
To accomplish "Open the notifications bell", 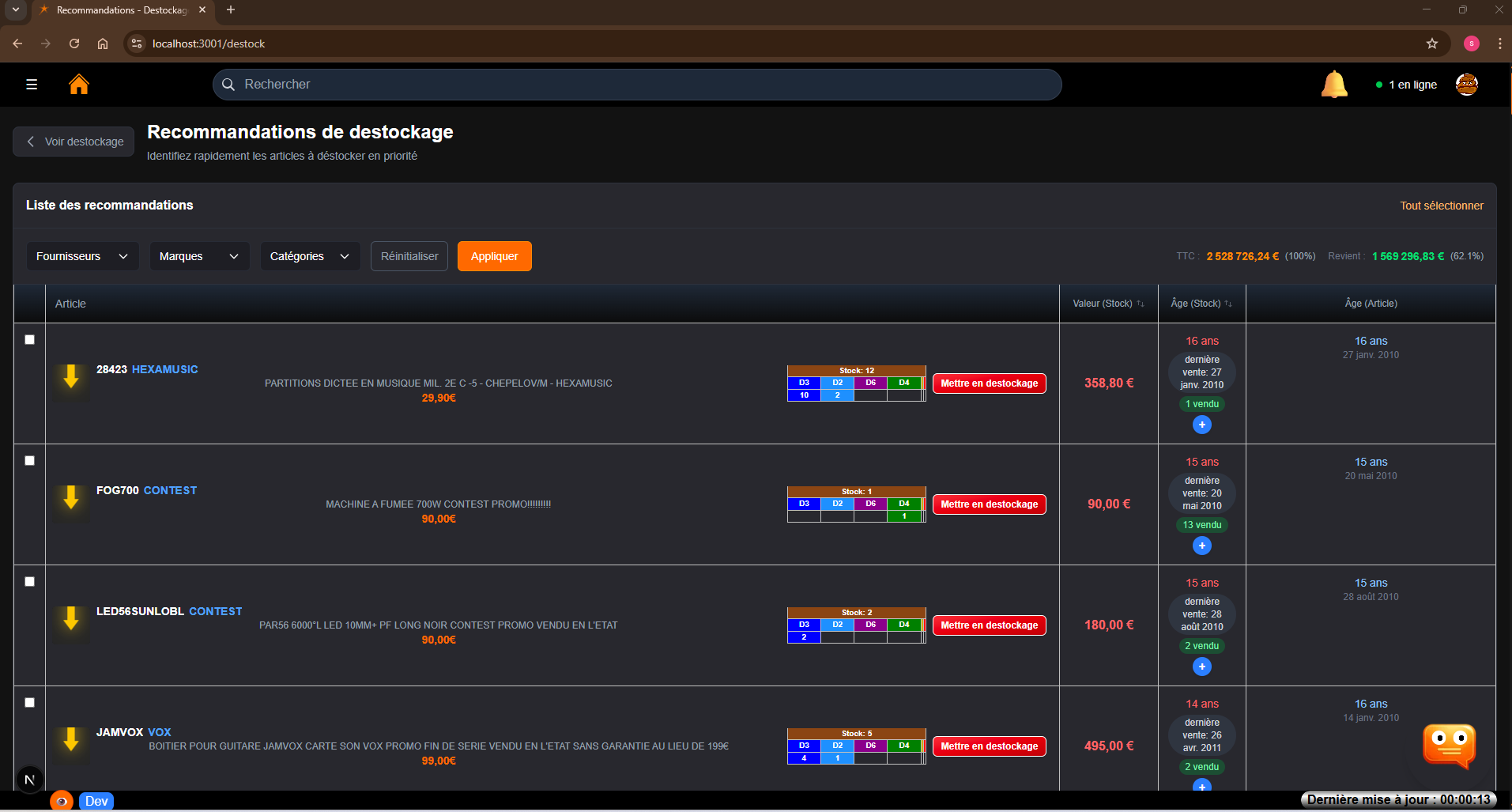I will [1334, 84].
